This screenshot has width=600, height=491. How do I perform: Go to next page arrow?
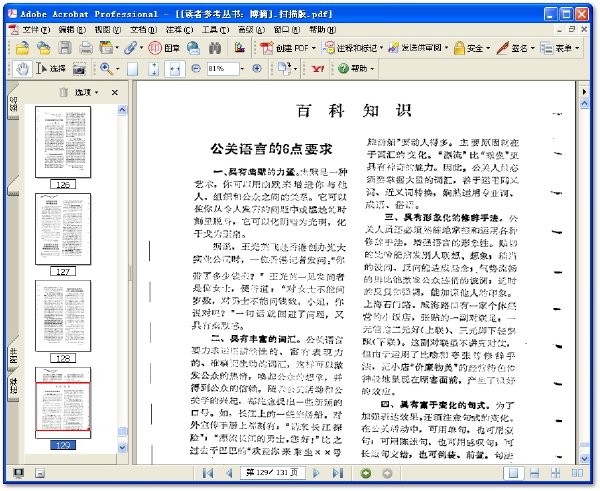point(316,473)
